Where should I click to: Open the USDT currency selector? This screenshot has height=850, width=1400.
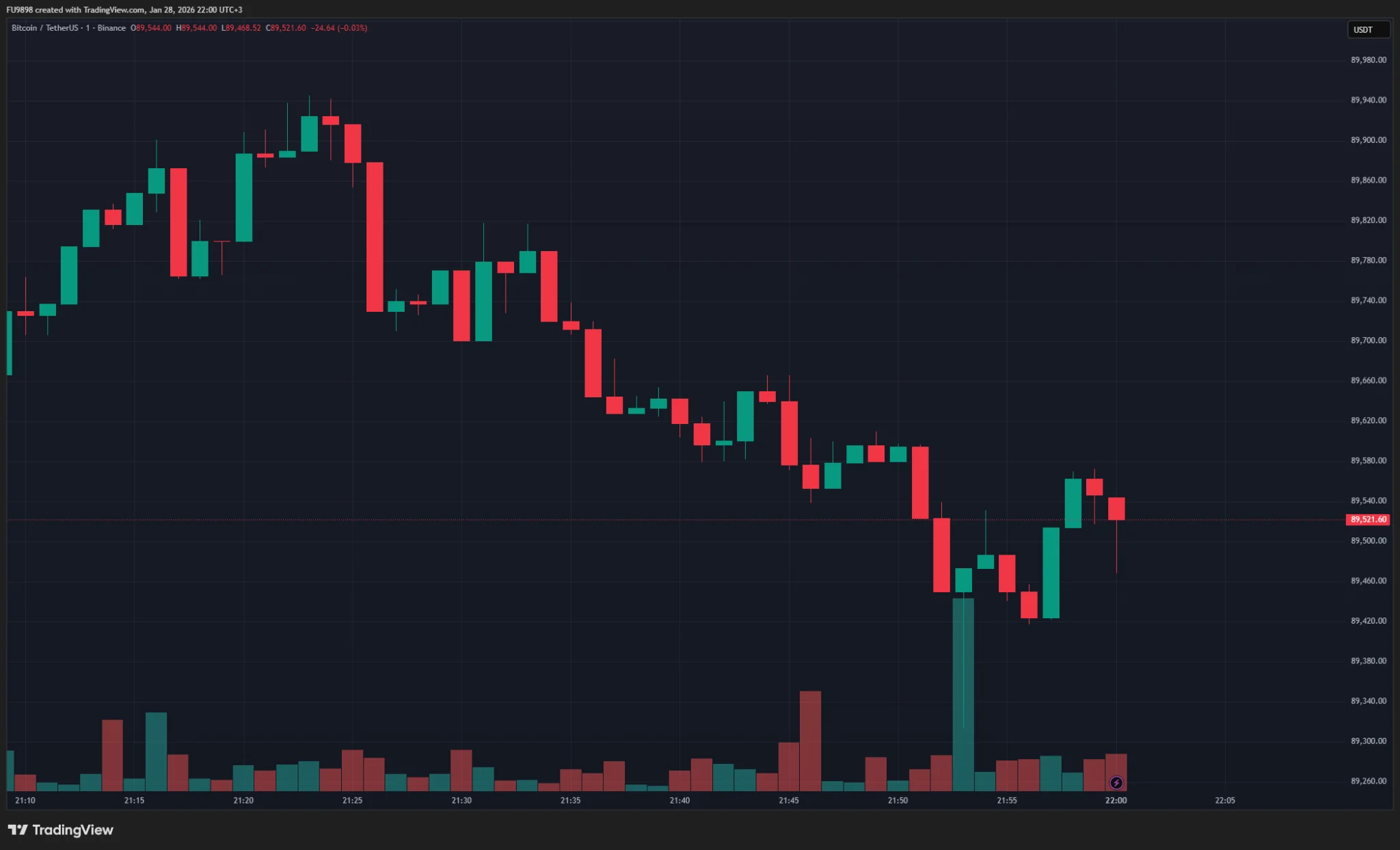1368,29
